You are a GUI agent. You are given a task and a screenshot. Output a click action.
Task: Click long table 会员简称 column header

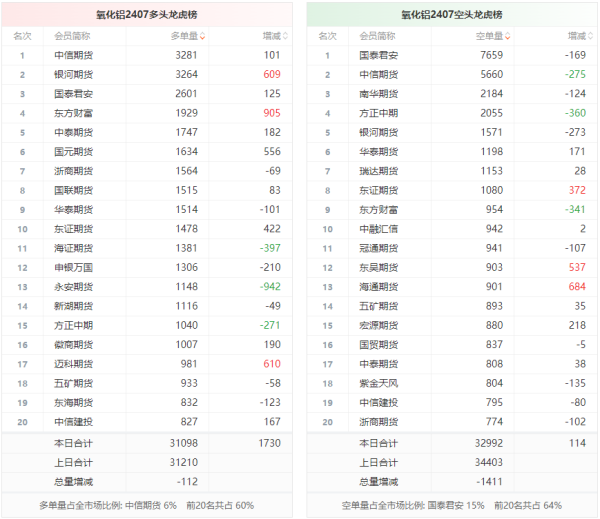tap(72, 36)
